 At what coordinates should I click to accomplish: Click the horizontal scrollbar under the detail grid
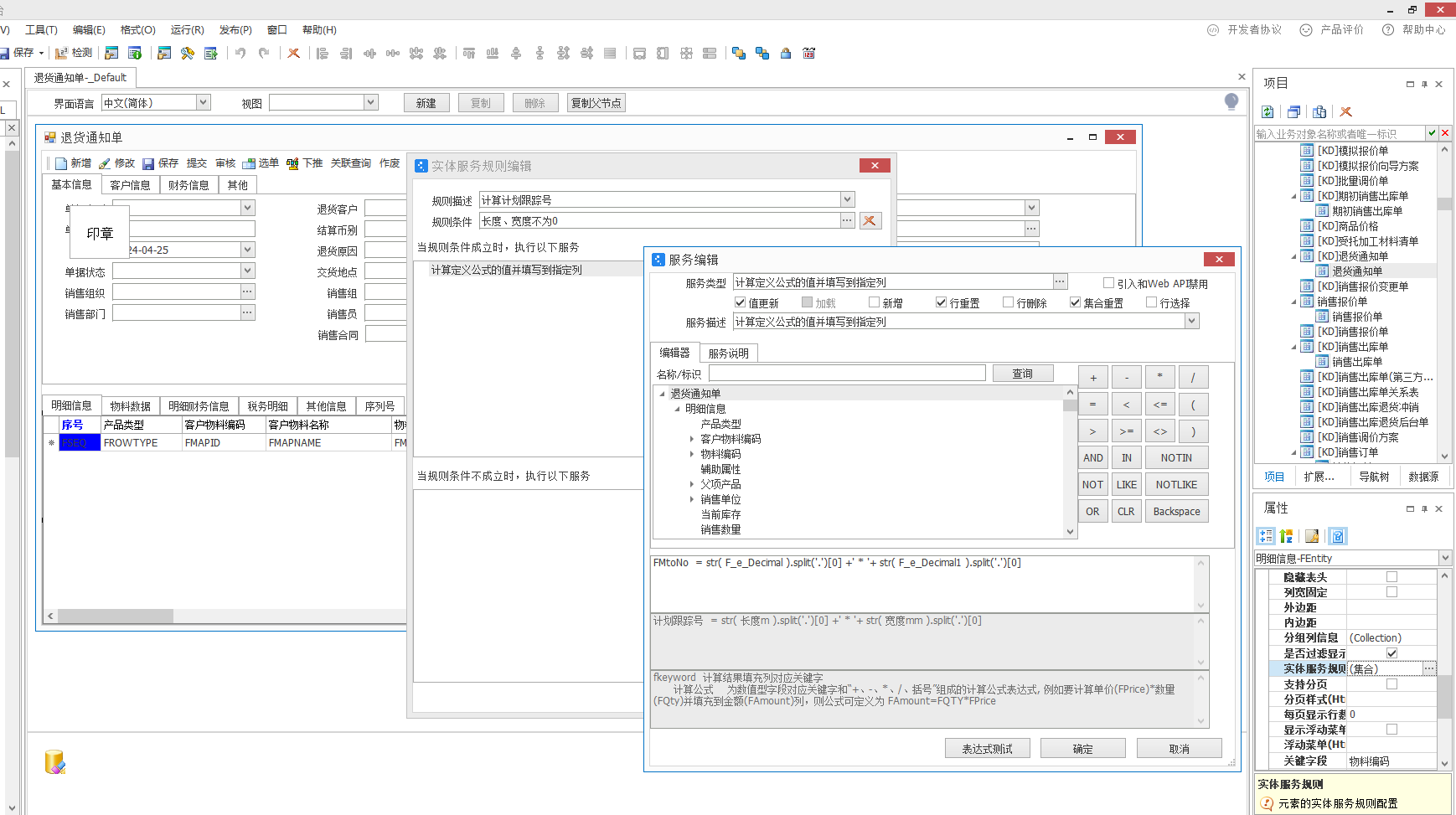pyautogui.click(x=116, y=616)
